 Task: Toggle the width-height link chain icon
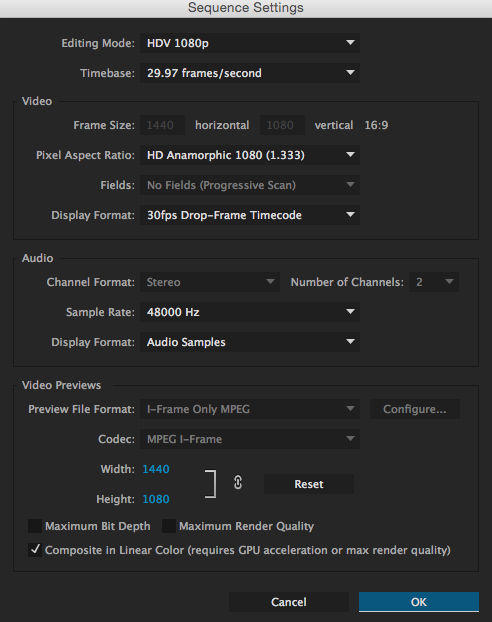click(238, 483)
